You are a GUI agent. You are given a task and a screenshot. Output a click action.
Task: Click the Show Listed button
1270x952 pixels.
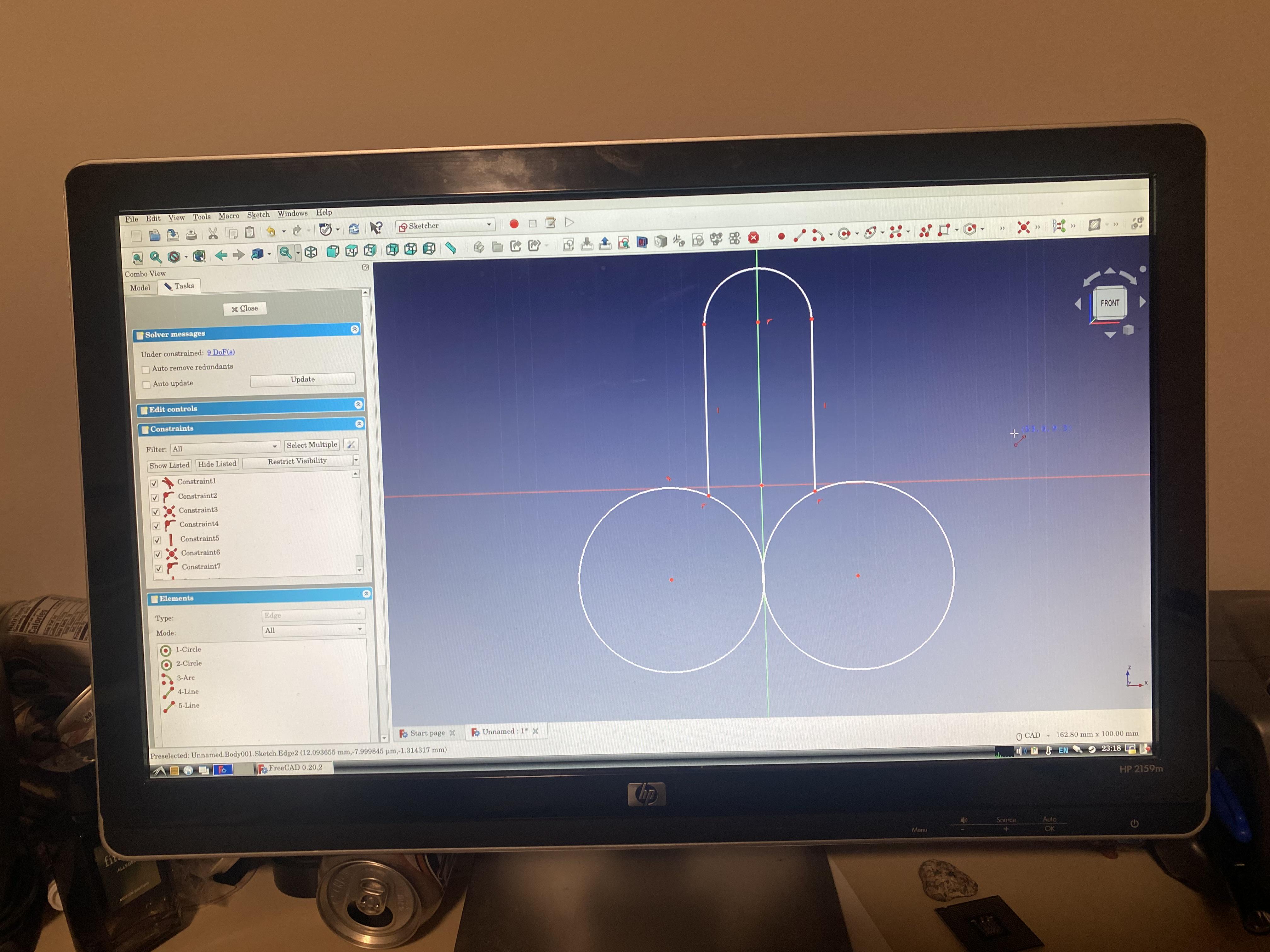169,465
